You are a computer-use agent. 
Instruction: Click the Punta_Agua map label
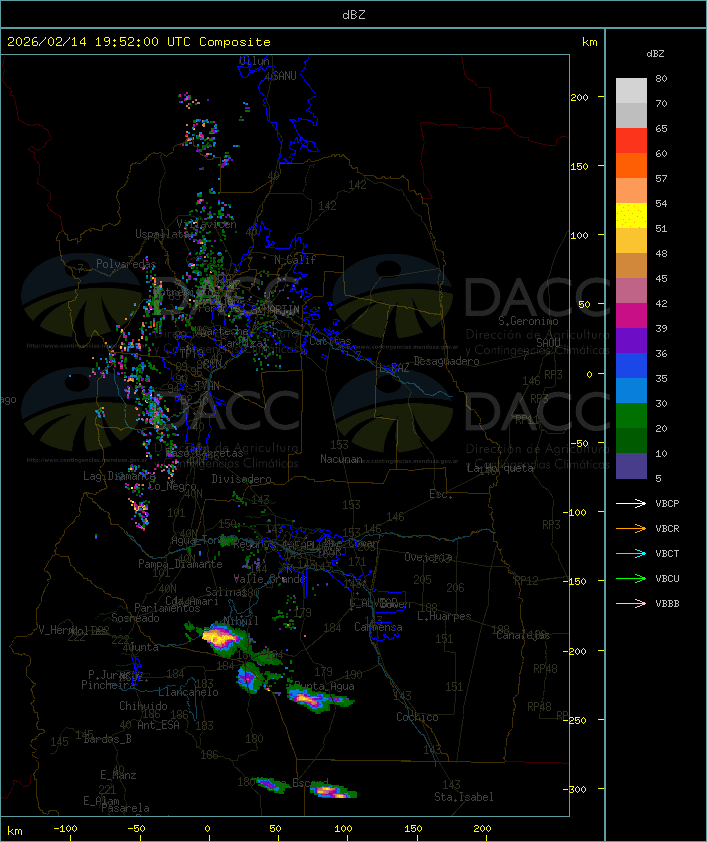(324, 686)
